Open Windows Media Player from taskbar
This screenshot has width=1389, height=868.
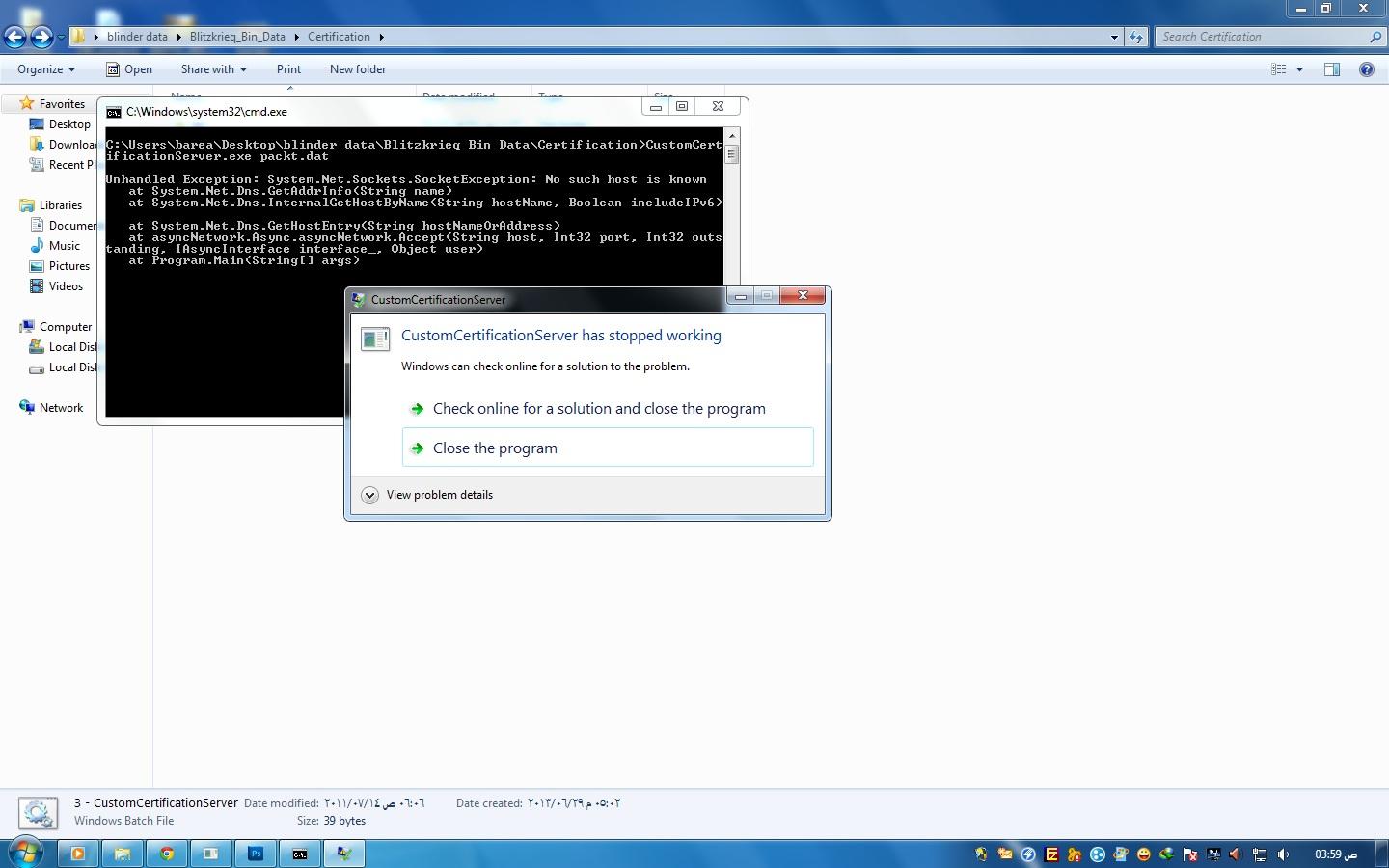(78, 854)
